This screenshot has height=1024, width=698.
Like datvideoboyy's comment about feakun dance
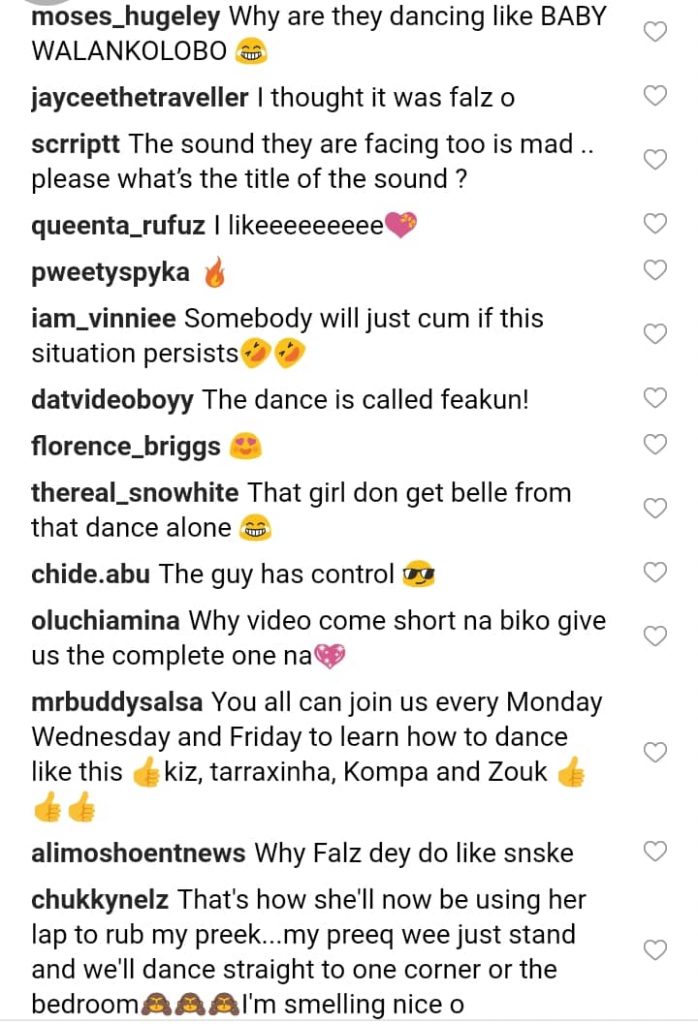pyautogui.click(x=654, y=398)
